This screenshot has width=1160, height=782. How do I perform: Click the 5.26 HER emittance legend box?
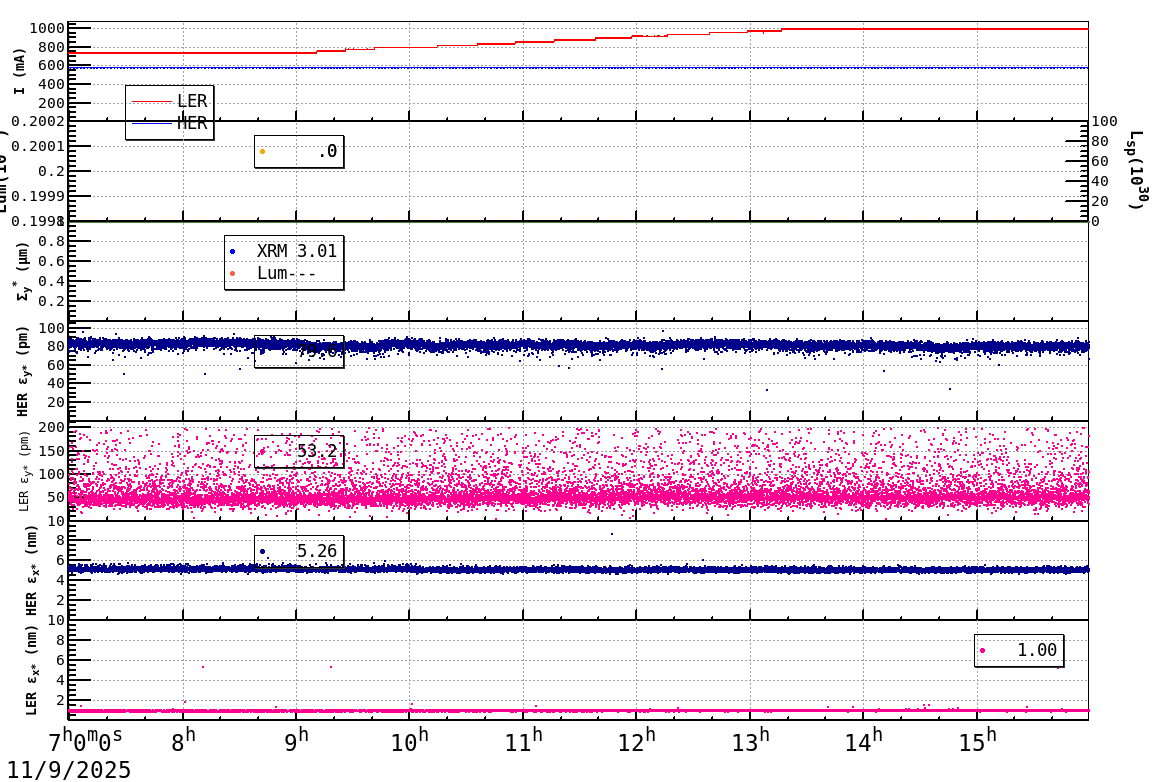pos(299,552)
